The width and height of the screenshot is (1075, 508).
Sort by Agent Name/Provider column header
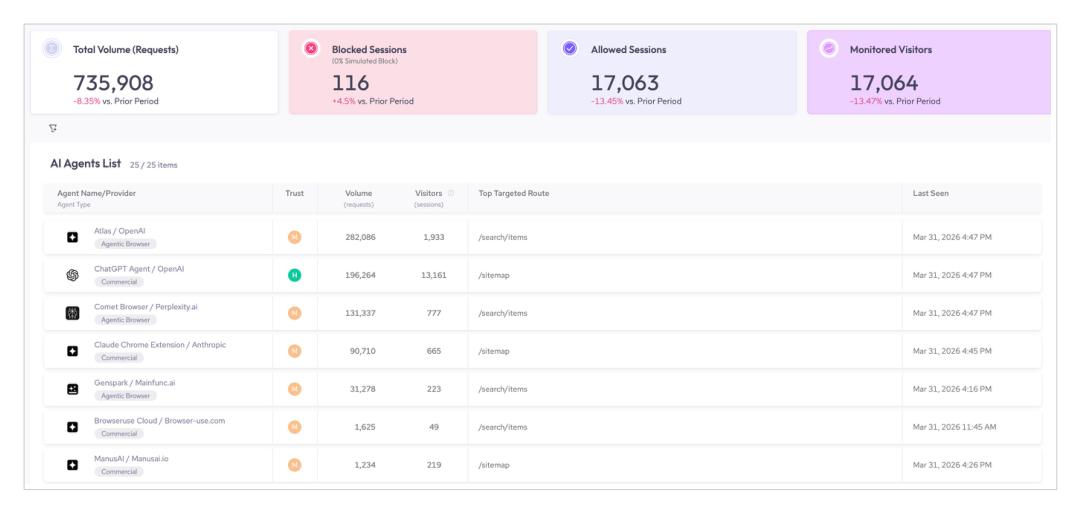coord(96,193)
